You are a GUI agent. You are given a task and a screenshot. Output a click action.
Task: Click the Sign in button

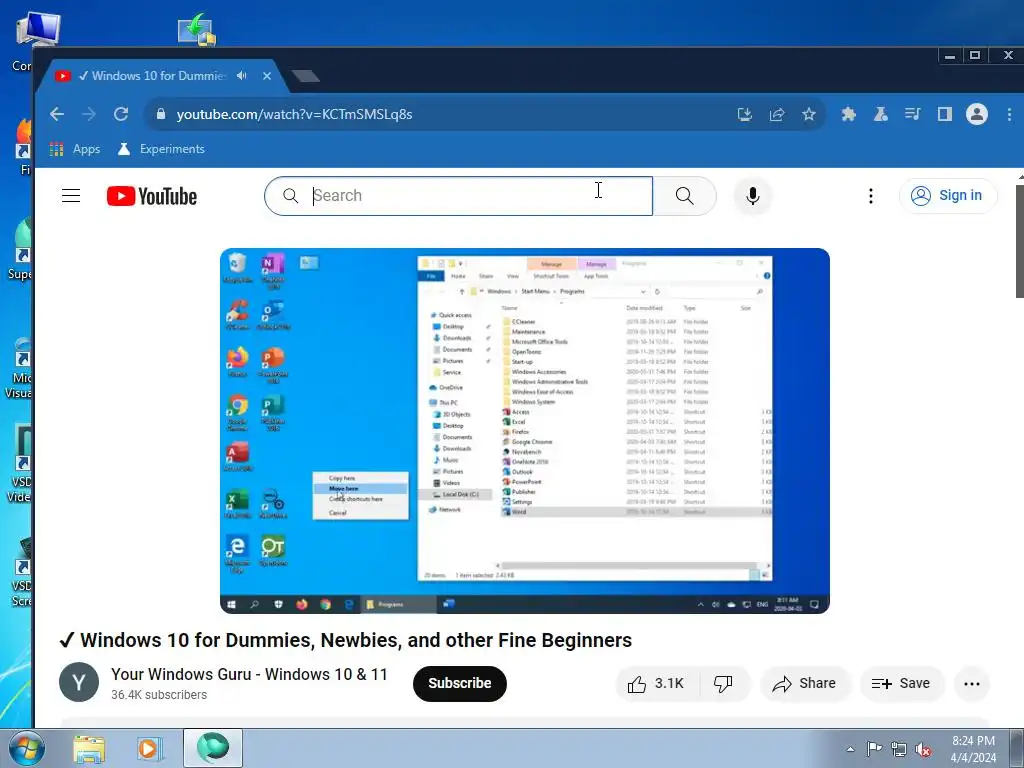pyautogui.click(x=948, y=196)
